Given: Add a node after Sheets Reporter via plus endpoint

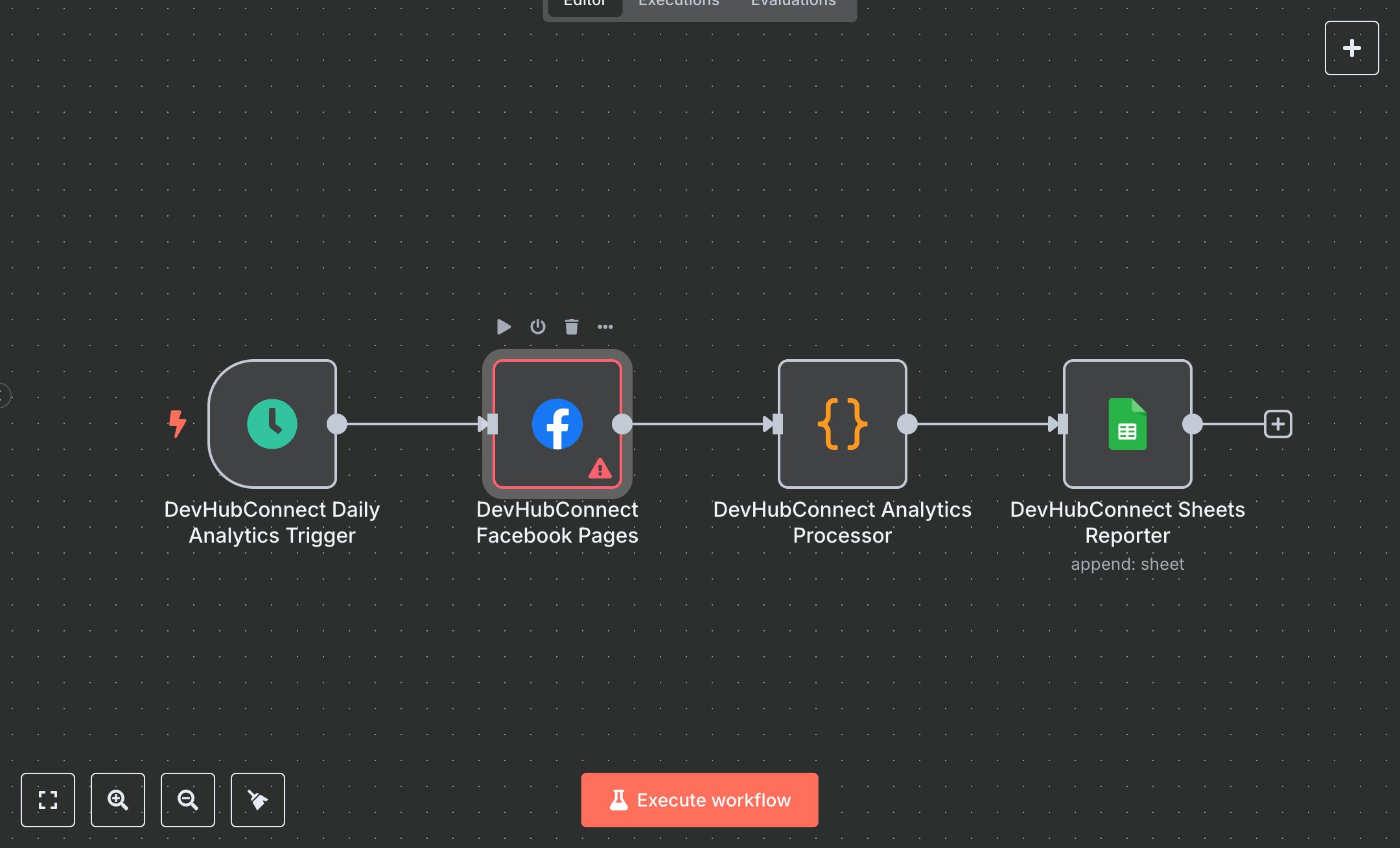Looking at the screenshot, I should click(x=1277, y=424).
